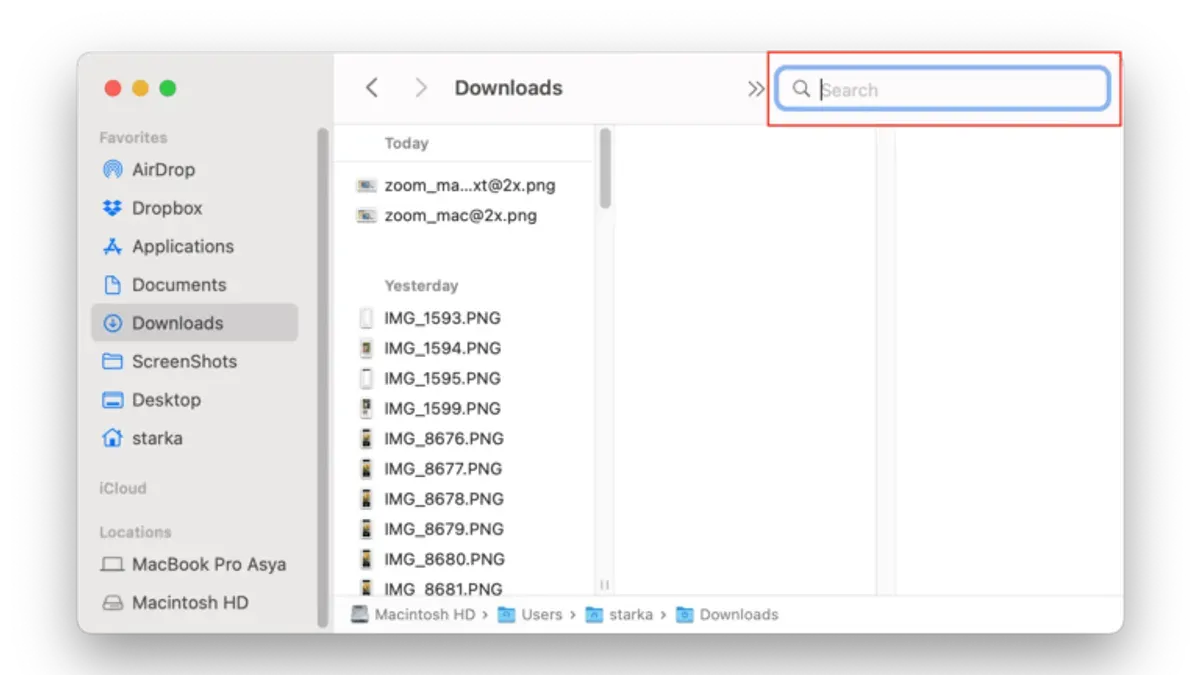This screenshot has height=675, width=1200.
Task: Click the file list vertical scrollbar
Action: 605,168
